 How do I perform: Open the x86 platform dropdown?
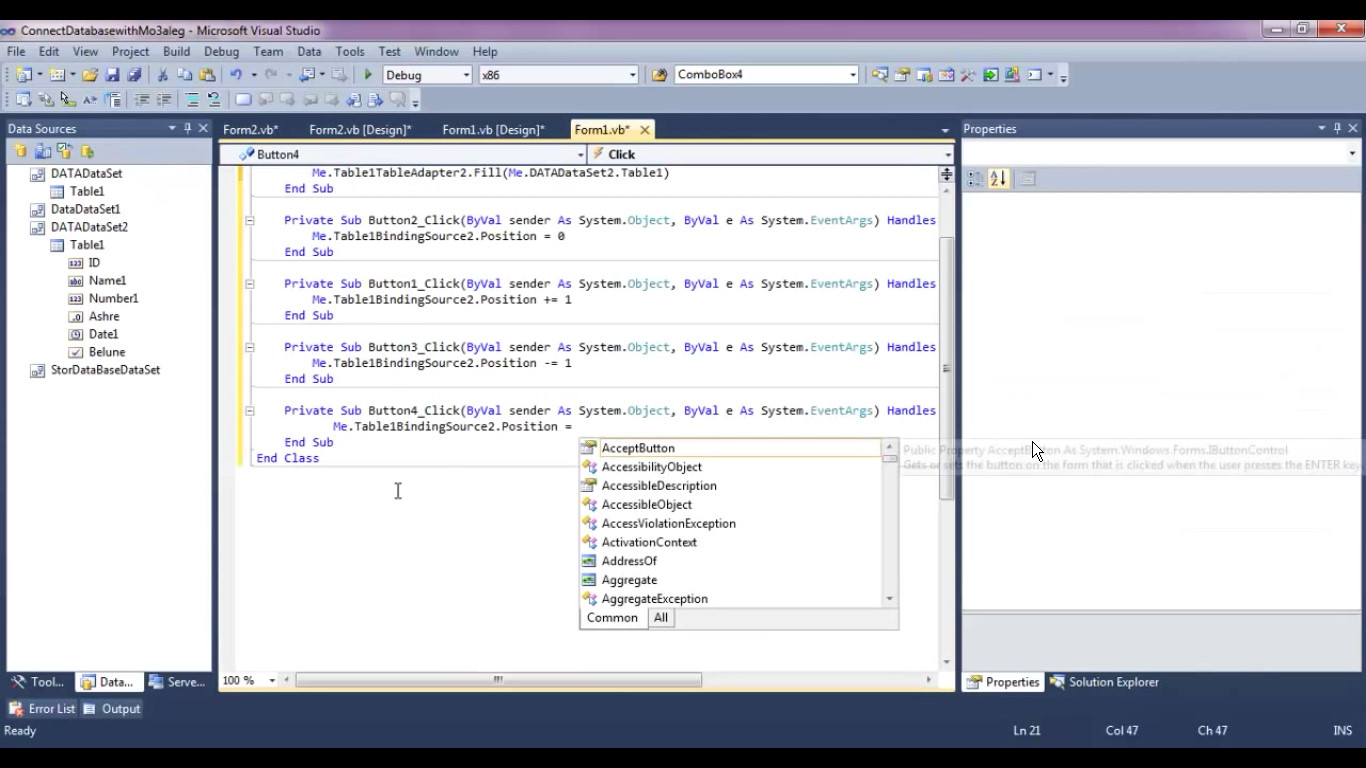632,75
